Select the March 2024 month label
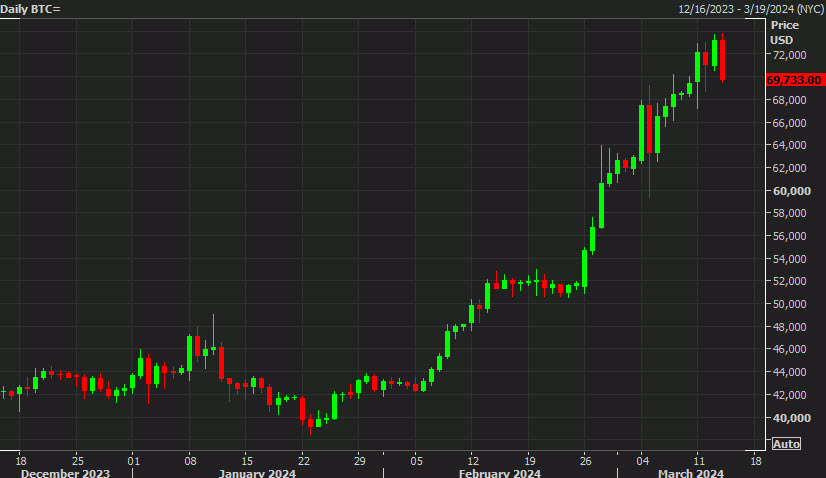Screen dimensions: 826x478 tap(690, 473)
